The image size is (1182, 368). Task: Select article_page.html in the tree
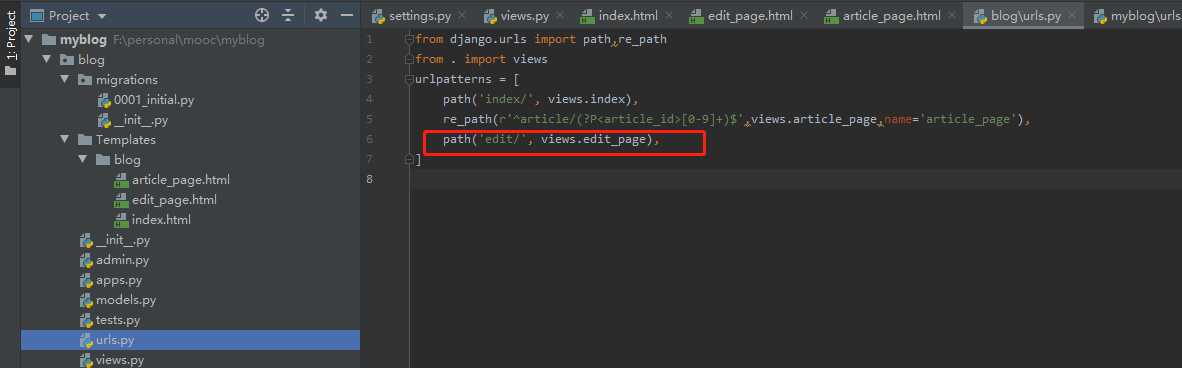click(x=181, y=179)
